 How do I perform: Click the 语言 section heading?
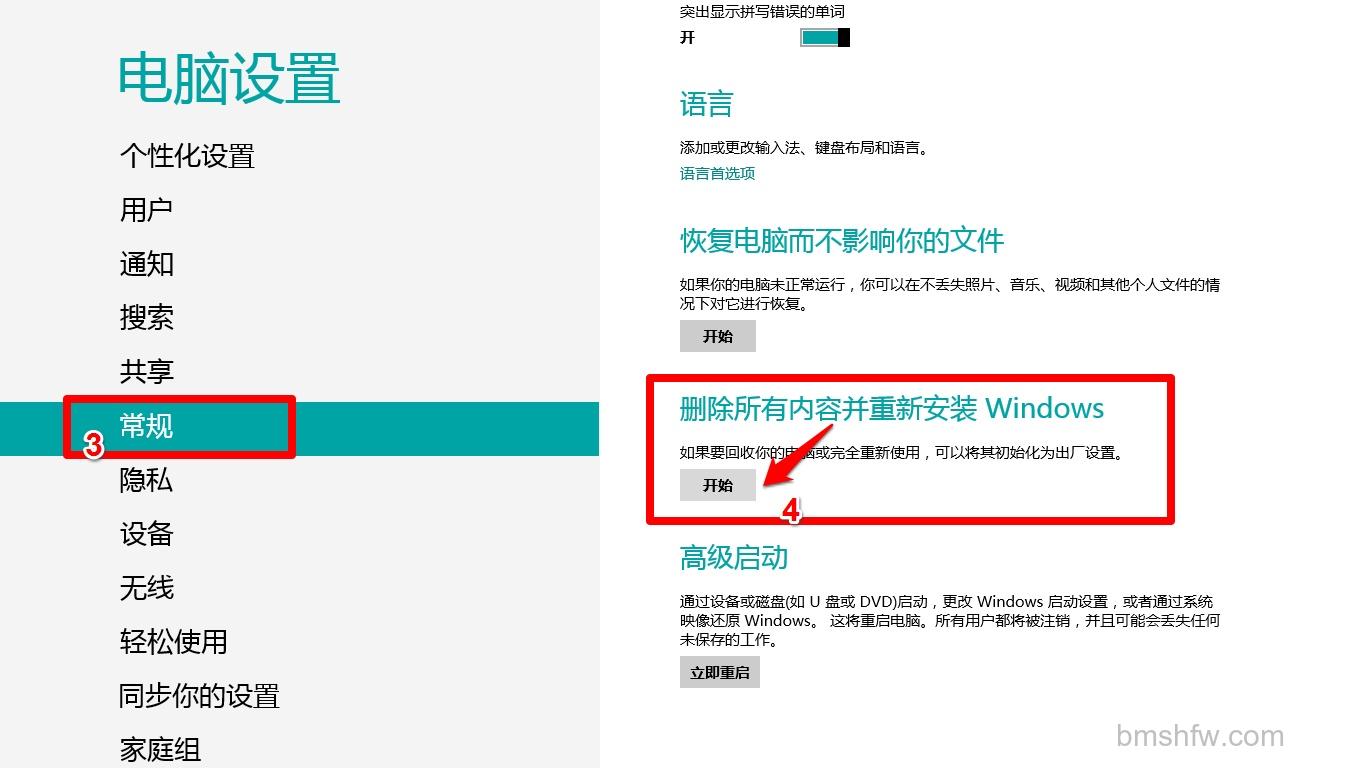pos(707,105)
